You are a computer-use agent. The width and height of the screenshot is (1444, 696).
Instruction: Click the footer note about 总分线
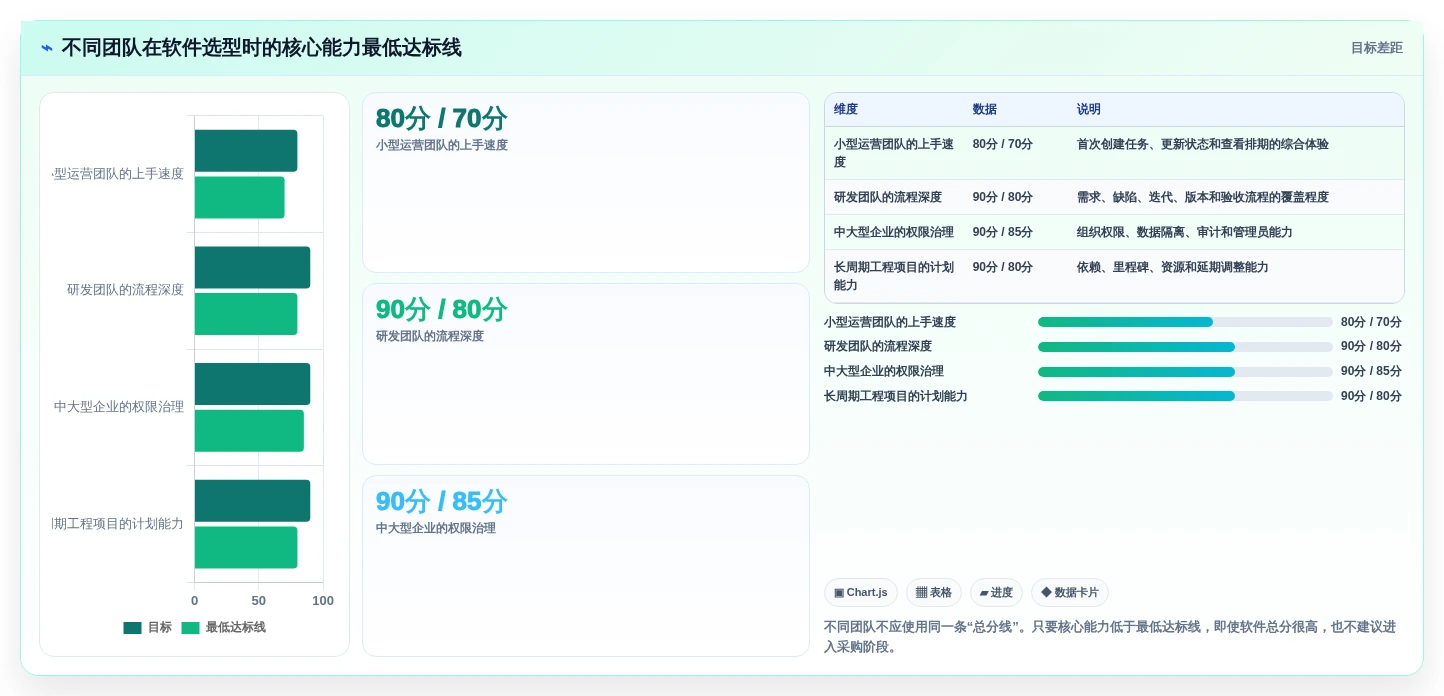click(x=1110, y=637)
